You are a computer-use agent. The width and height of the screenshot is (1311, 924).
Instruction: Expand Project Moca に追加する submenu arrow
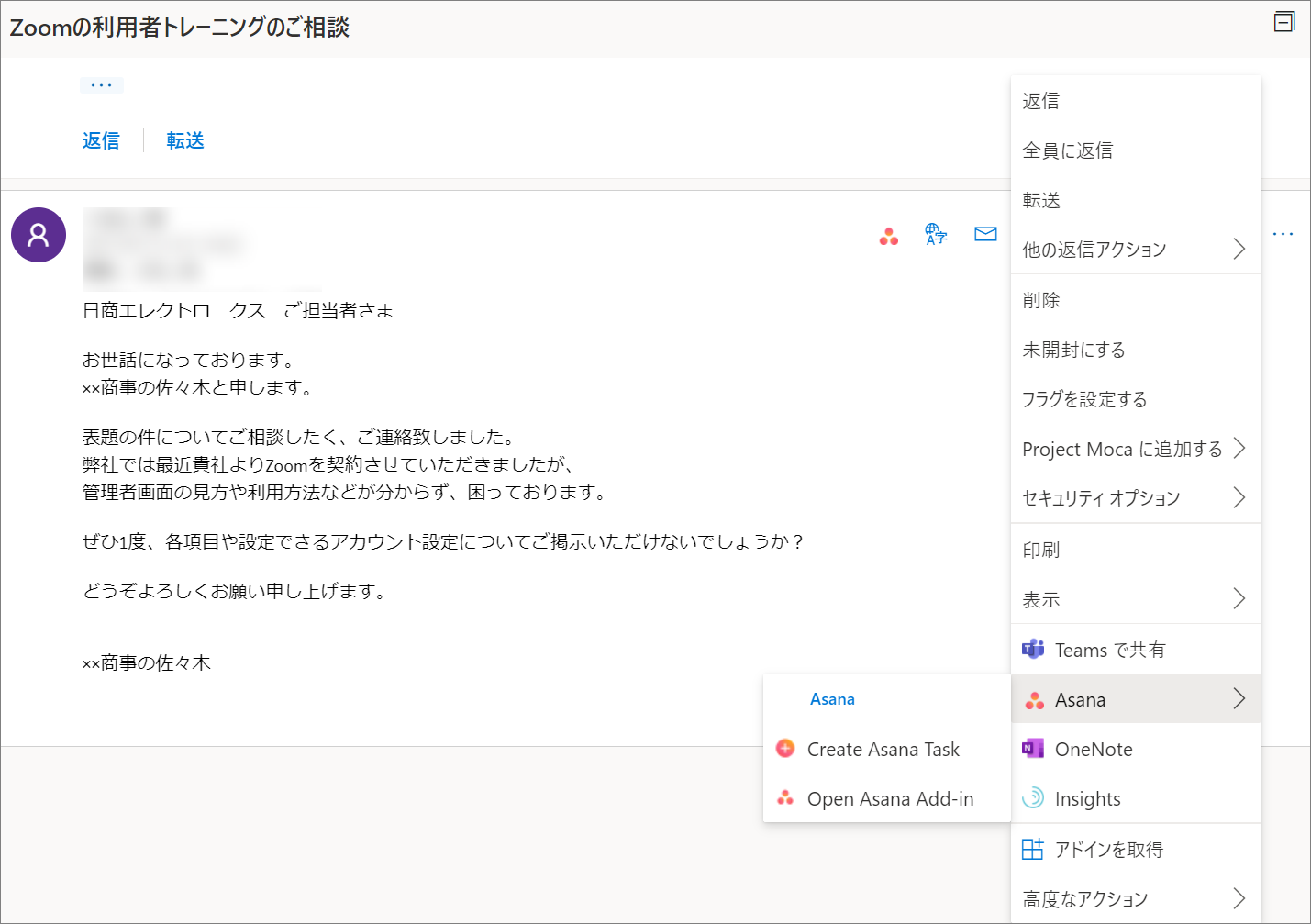pos(1239,448)
